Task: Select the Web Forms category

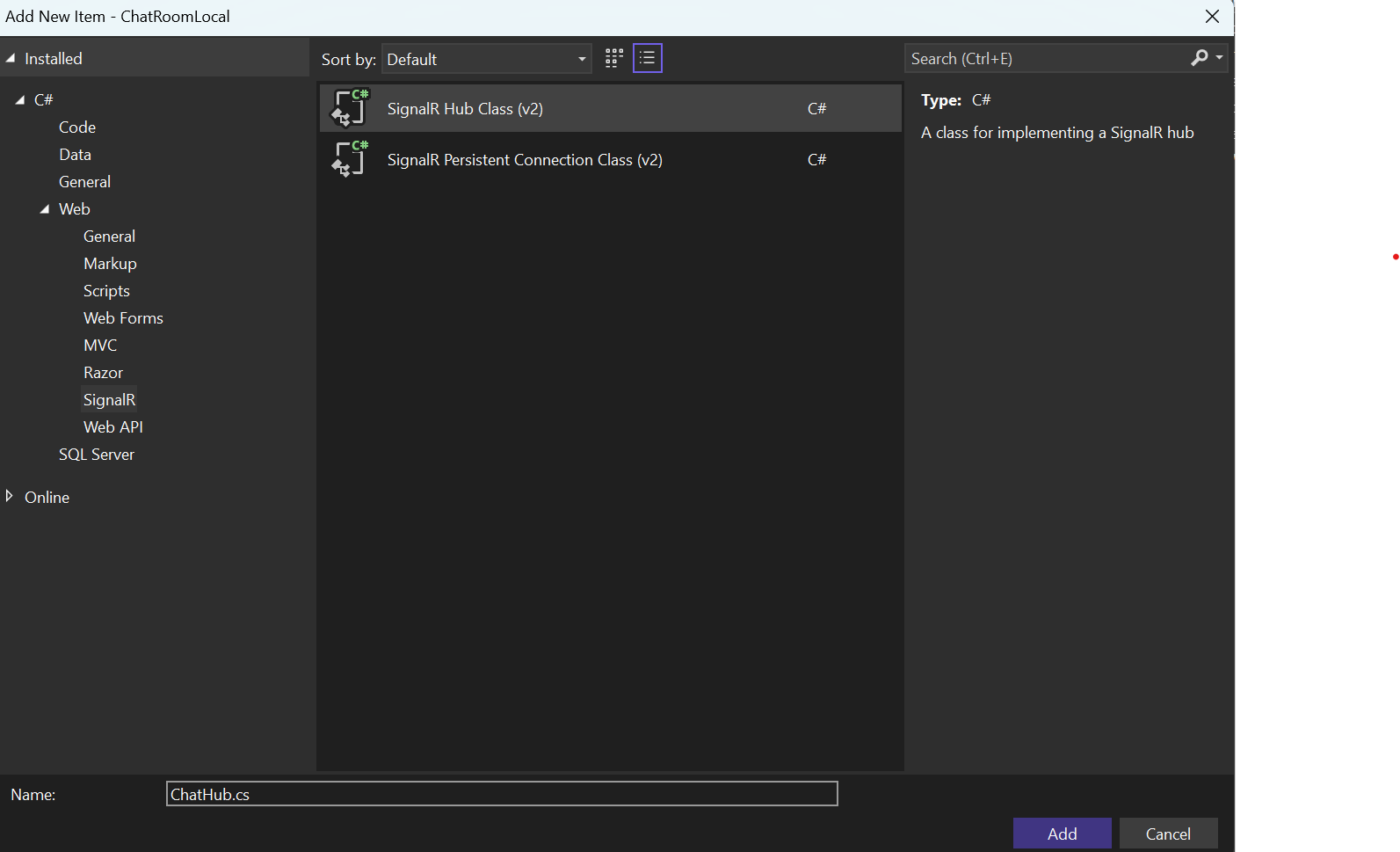Action: (x=123, y=318)
